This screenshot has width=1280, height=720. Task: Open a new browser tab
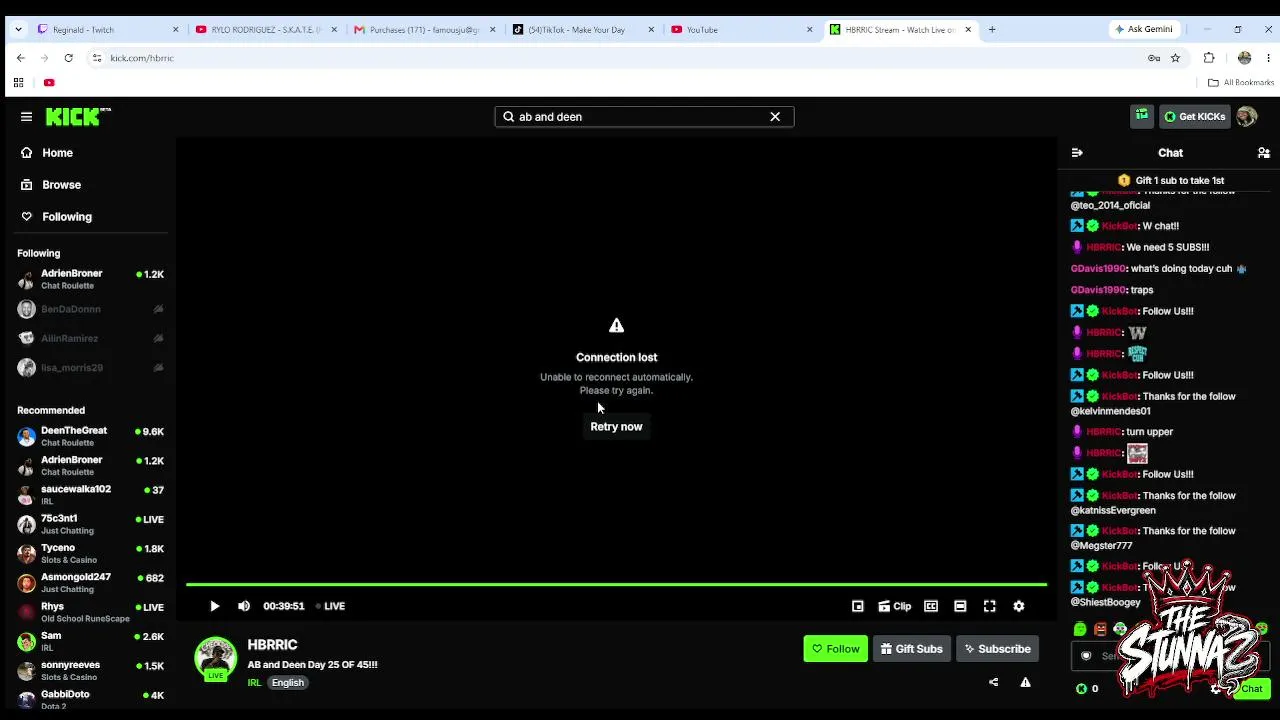tap(992, 30)
